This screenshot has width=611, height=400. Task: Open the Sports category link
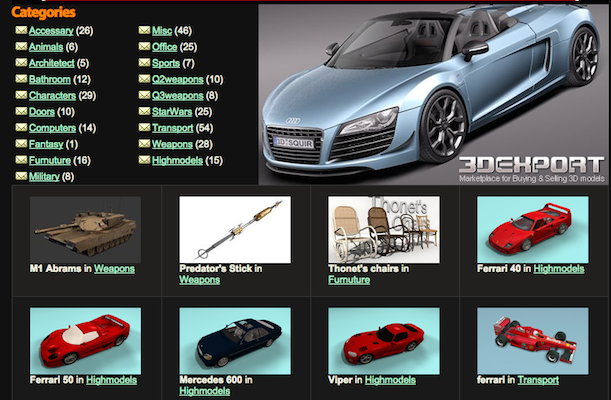coord(166,63)
